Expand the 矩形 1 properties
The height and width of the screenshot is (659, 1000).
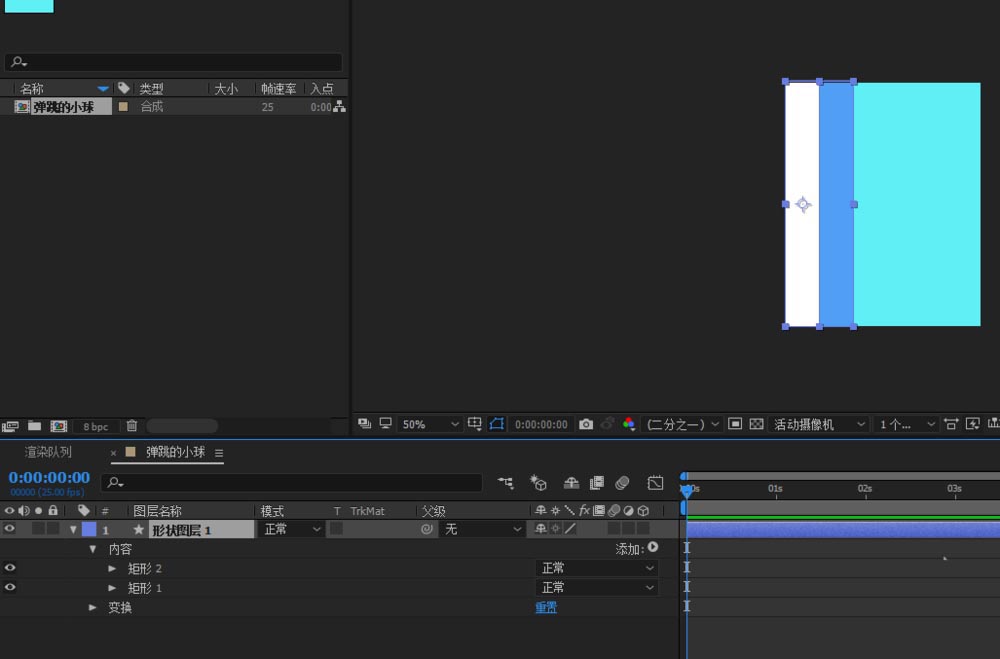tap(112, 588)
